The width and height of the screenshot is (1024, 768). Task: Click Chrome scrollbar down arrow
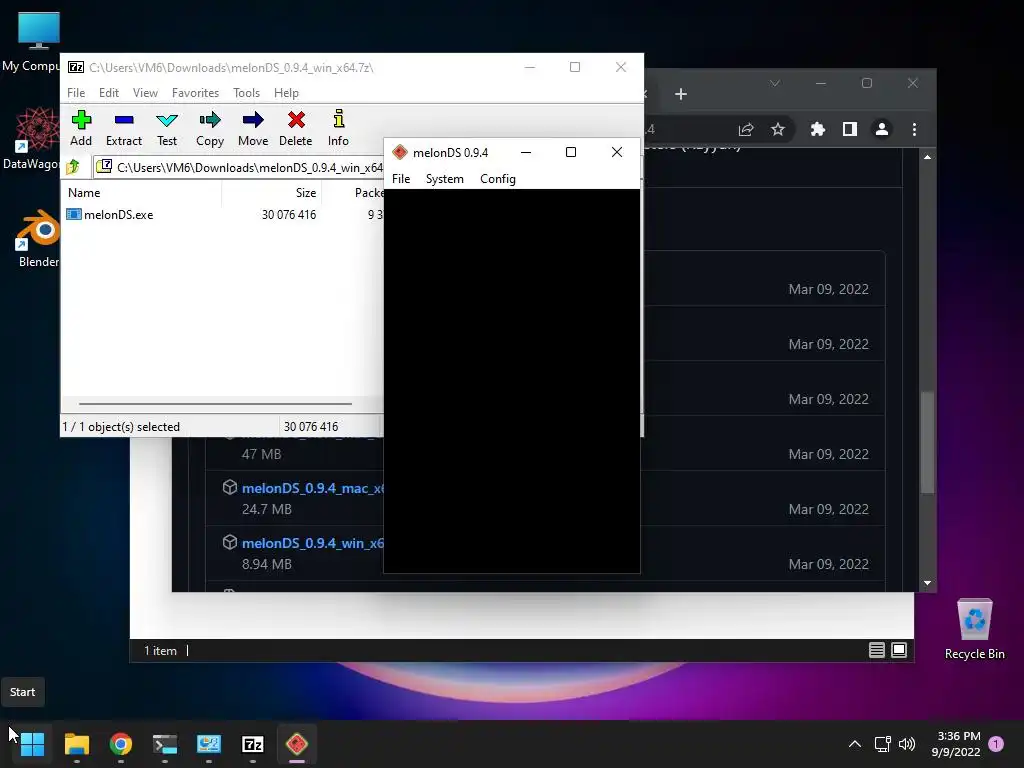point(927,583)
